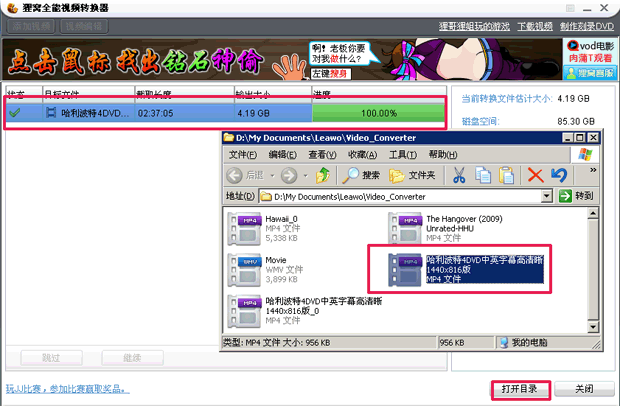Select The Hangover (2009) file icon
This screenshot has height=406, width=620.
tap(405, 228)
